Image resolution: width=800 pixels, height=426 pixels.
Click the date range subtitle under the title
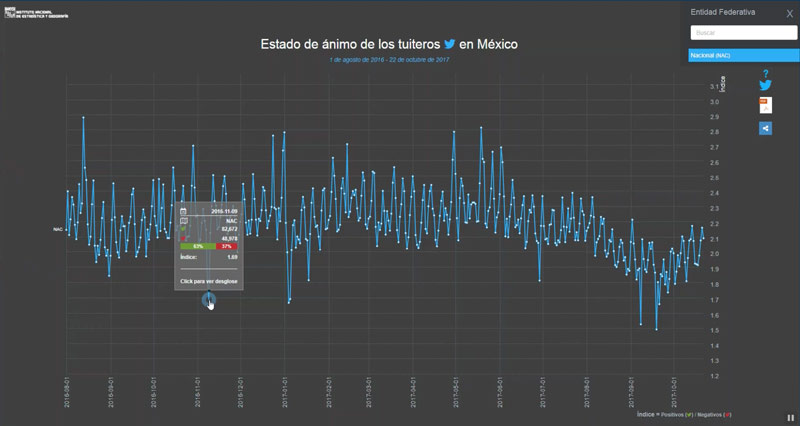point(389,60)
